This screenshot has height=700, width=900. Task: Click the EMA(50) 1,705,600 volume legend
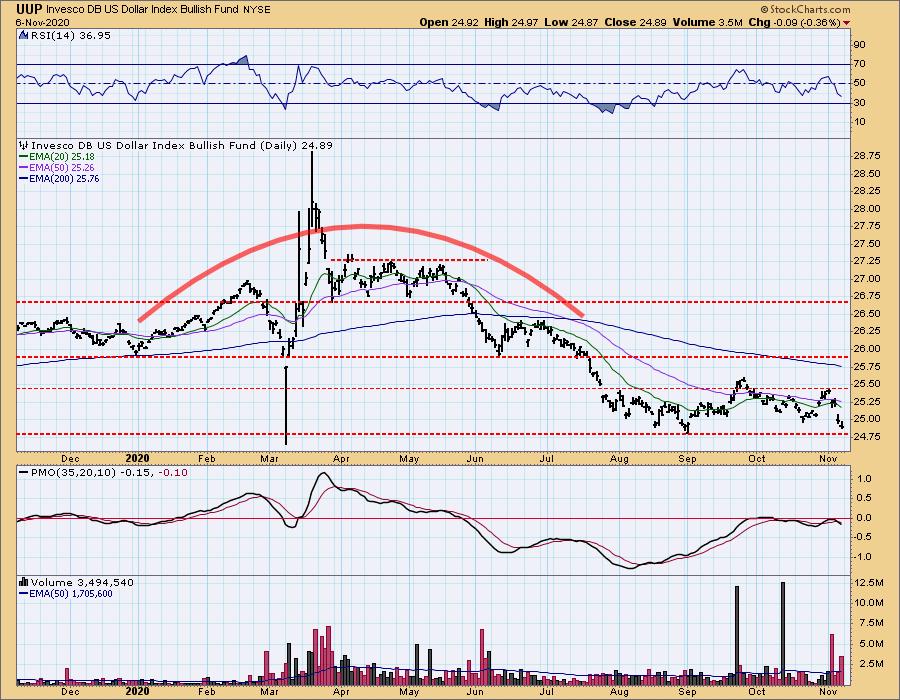click(71, 594)
